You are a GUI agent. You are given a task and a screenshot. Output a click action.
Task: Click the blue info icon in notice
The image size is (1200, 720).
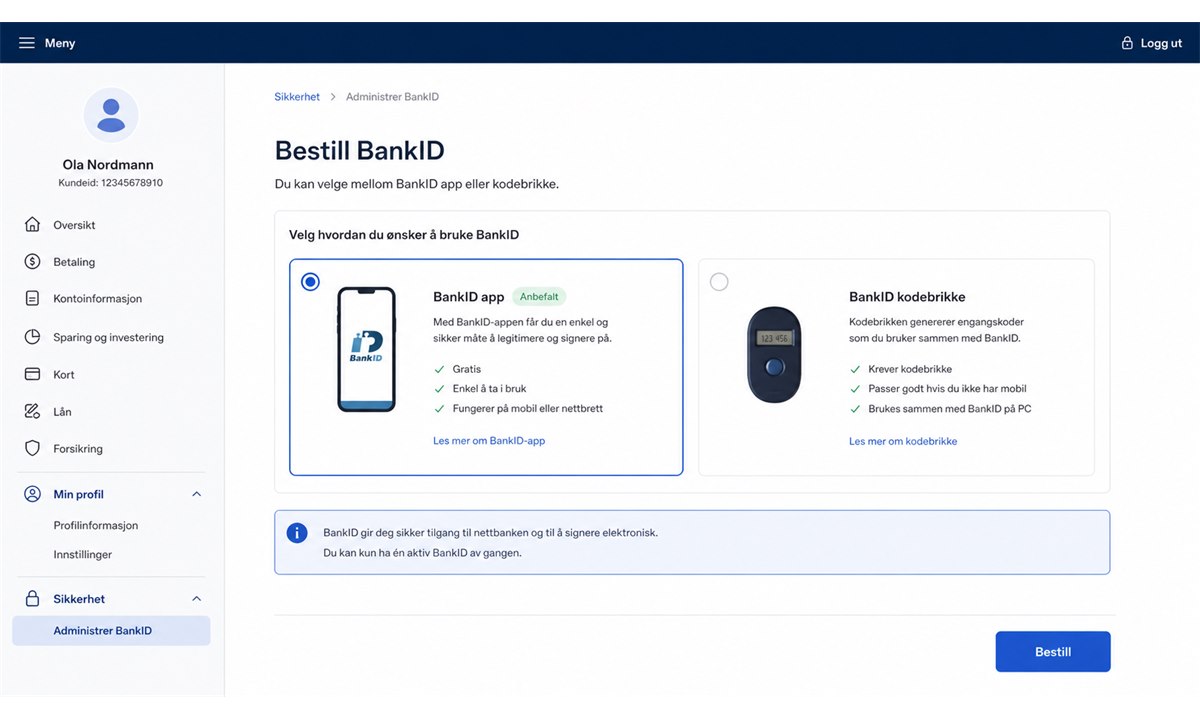click(x=297, y=533)
